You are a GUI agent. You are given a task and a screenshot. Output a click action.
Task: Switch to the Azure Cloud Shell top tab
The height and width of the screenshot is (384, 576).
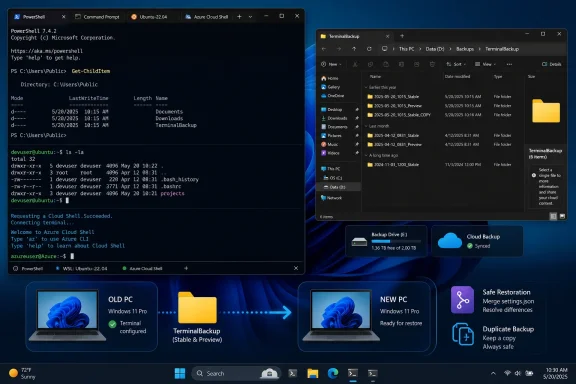coord(207,17)
